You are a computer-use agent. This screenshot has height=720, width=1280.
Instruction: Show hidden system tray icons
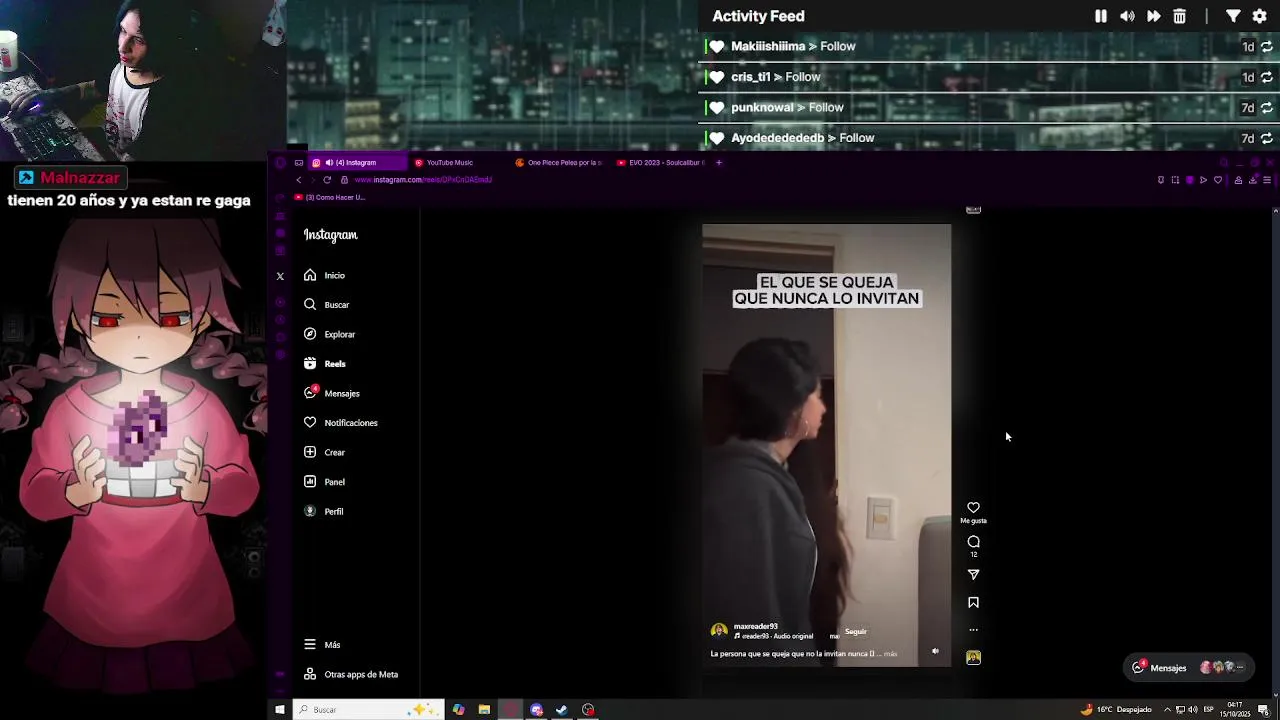tap(1167, 710)
